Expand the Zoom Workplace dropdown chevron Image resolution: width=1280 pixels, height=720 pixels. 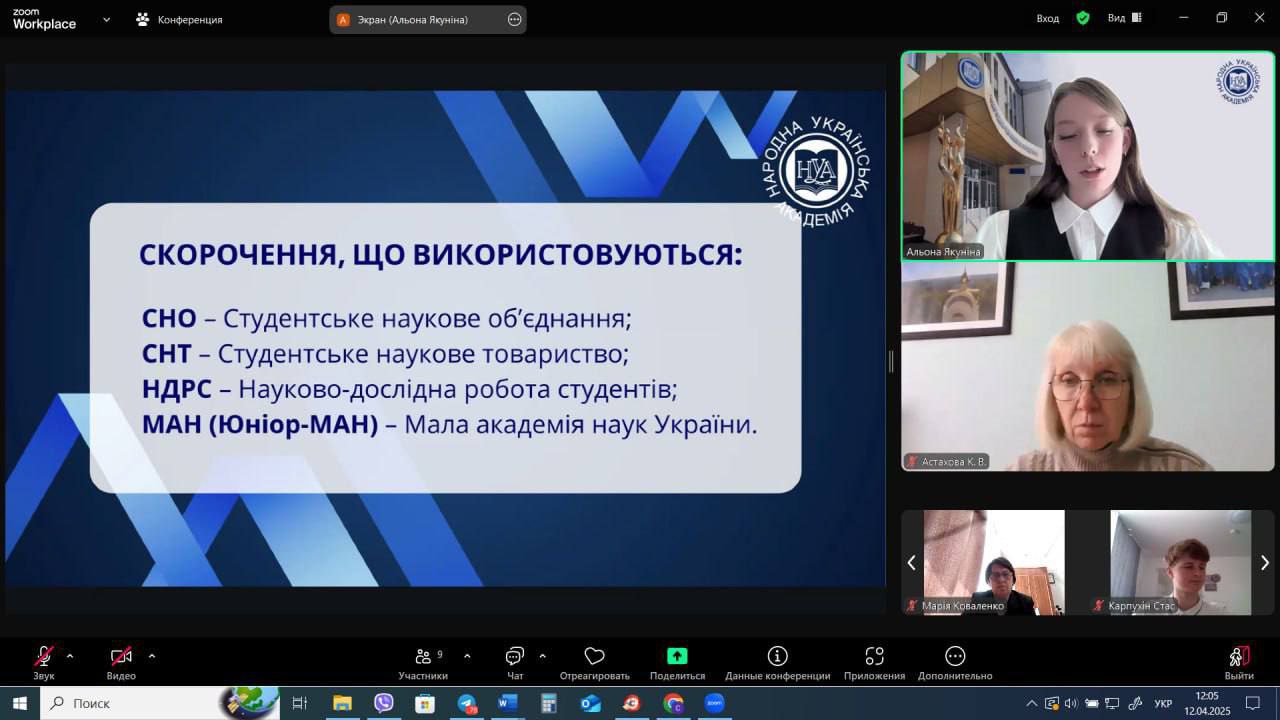click(106, 19)
